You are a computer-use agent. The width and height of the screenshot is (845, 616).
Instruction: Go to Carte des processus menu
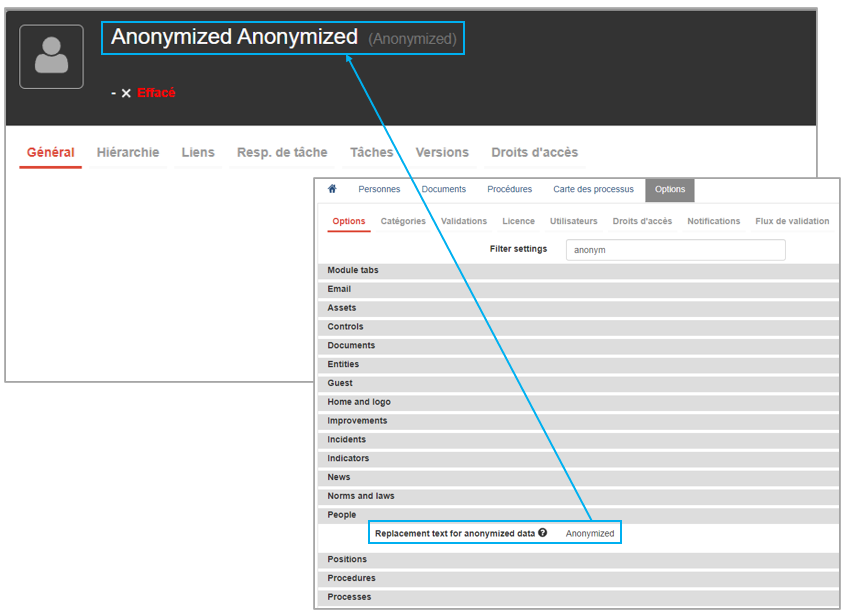593,189
